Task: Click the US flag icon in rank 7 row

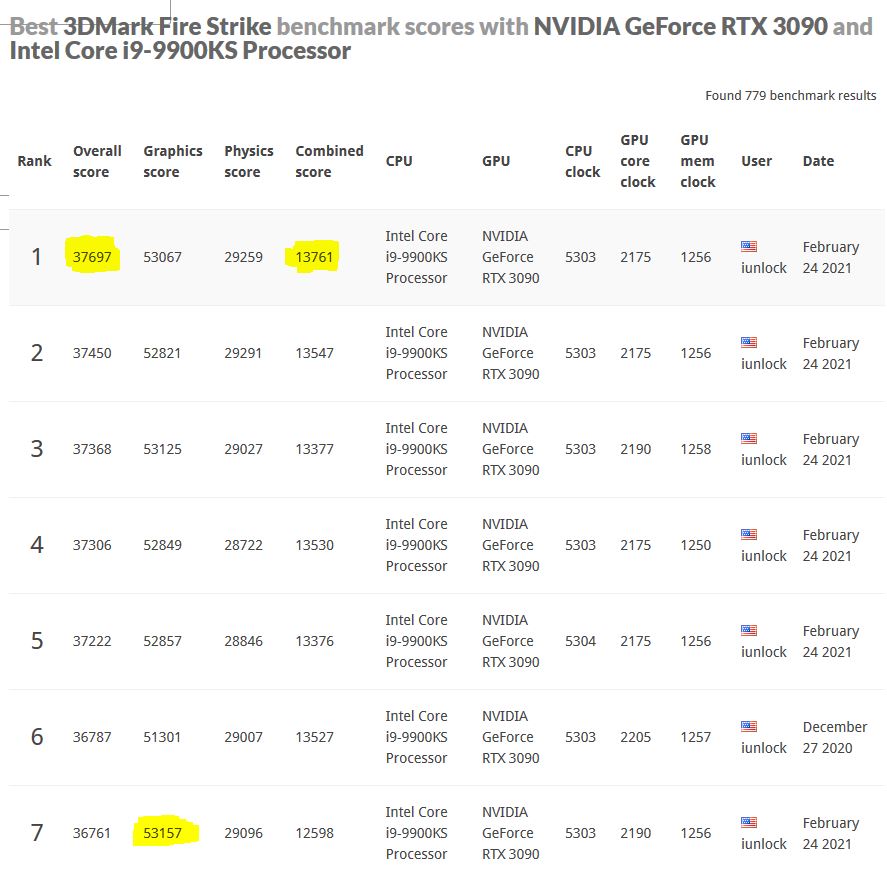Action: click(x=749, y=822)
